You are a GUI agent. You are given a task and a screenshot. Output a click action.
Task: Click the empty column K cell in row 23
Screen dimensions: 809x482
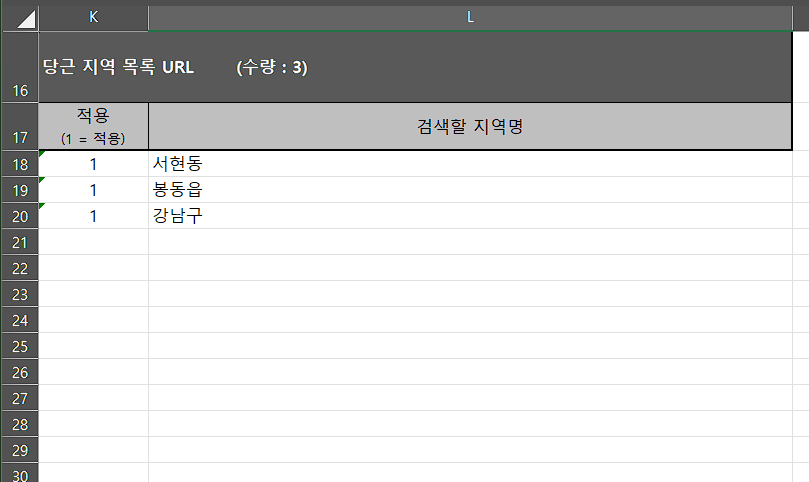click(93, 294)
